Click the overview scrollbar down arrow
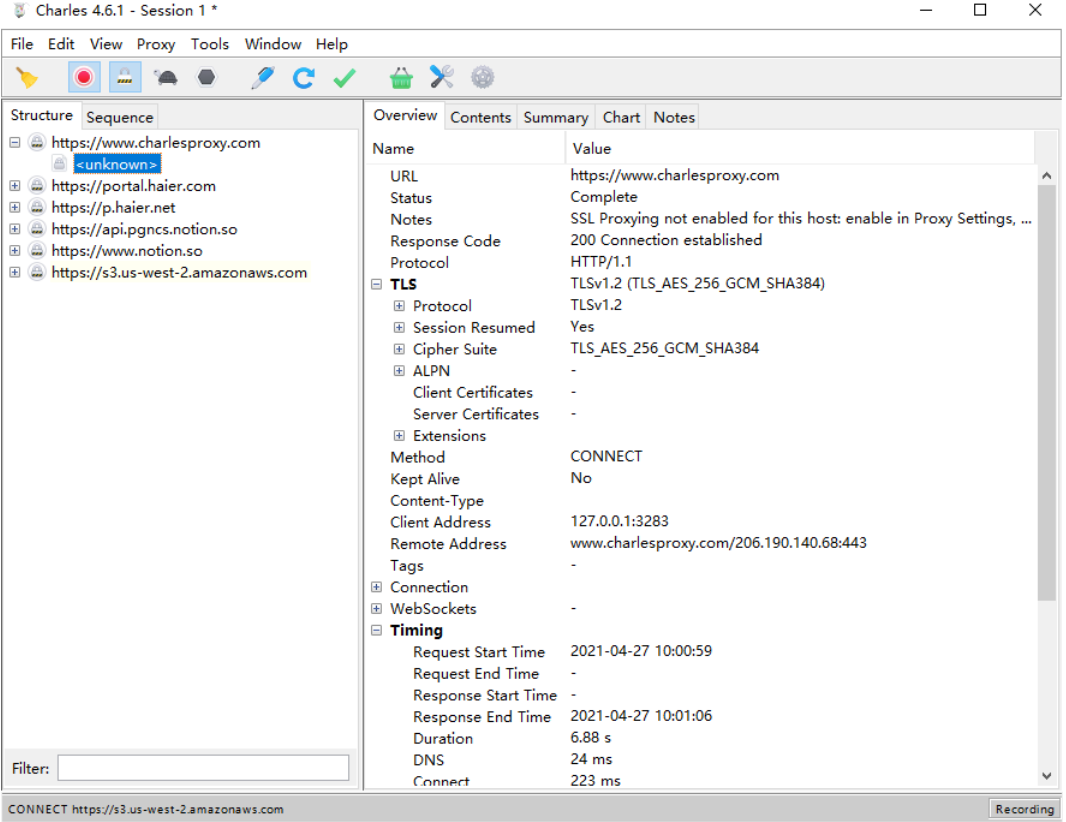This screenshot has height=822, width=1066. tap(1047, 776)
